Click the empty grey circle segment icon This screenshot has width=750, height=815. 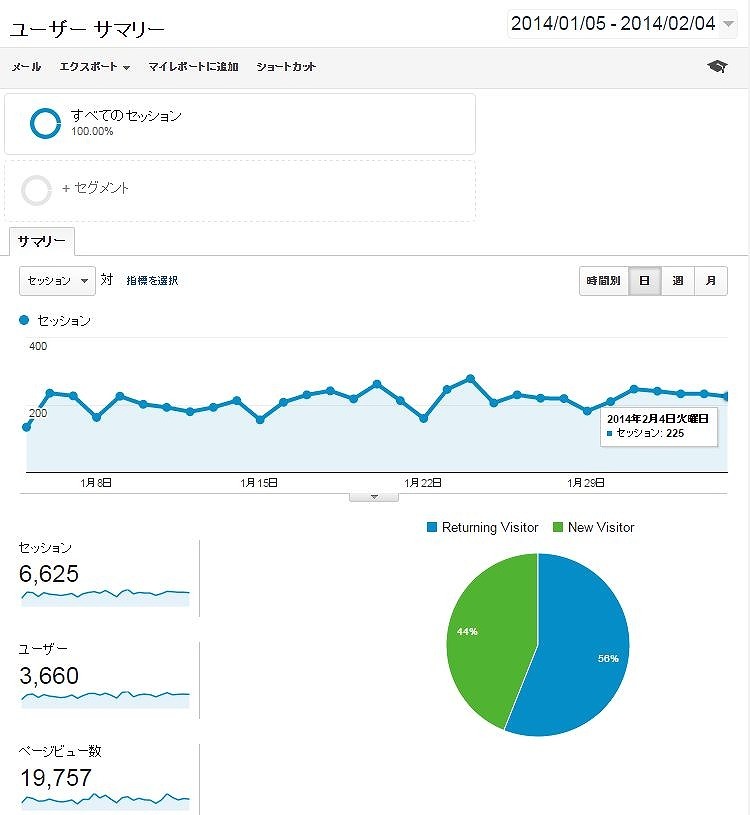click(x=36, y=190)
